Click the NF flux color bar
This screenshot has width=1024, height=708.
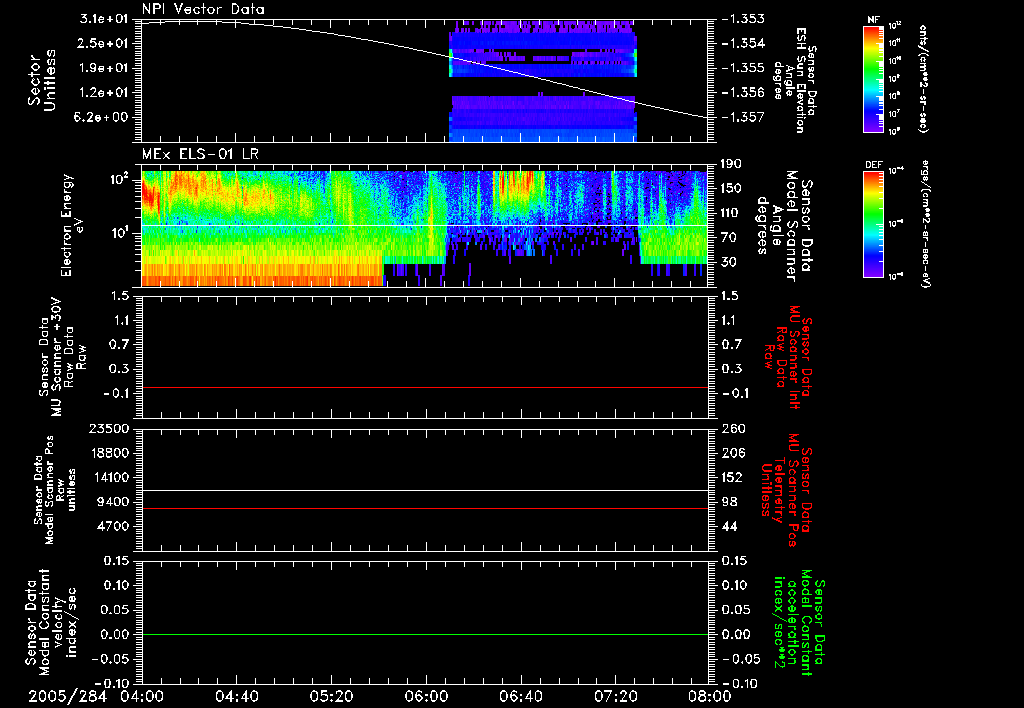873,78
